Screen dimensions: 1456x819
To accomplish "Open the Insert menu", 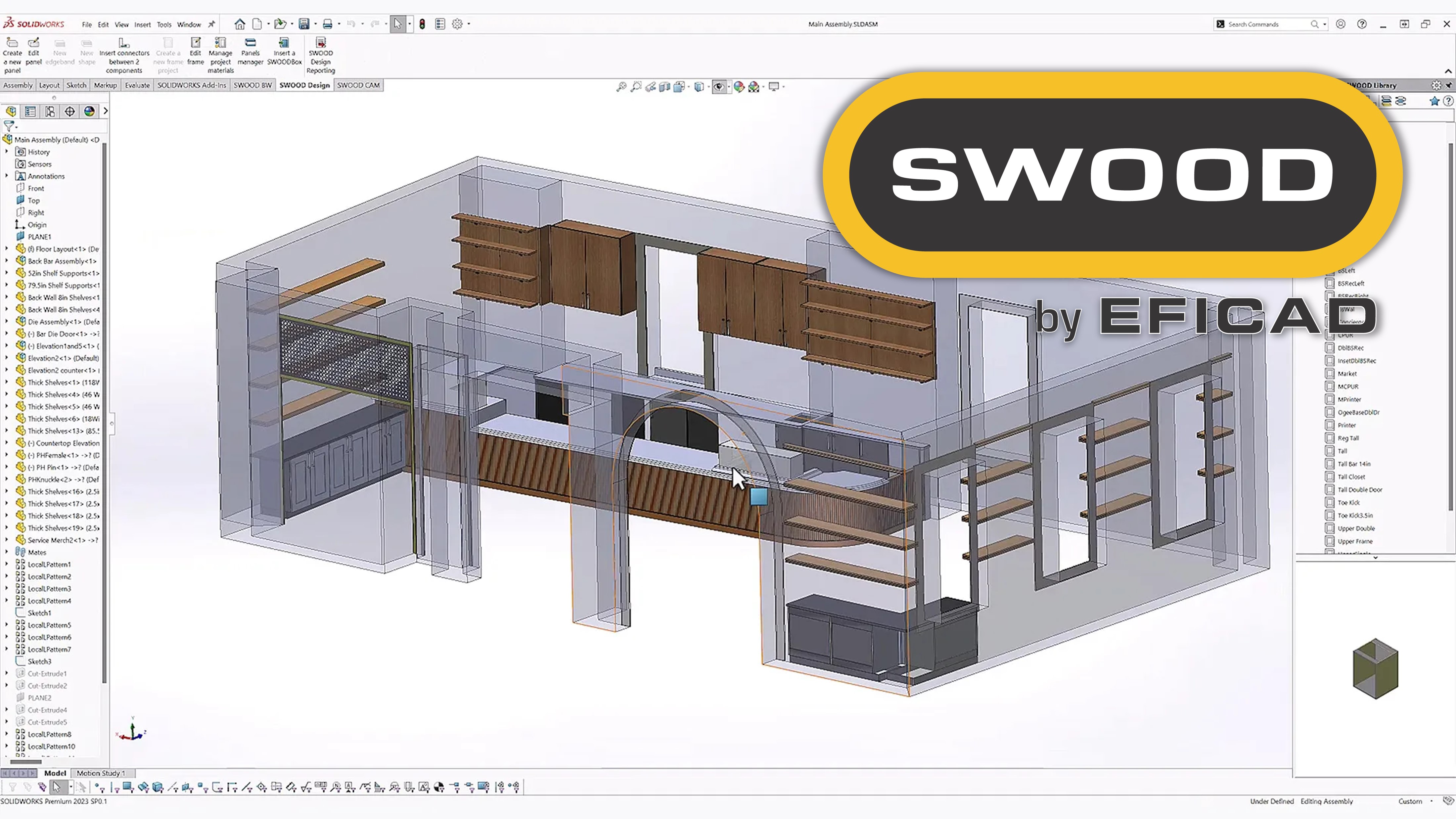I will point(142,24).
